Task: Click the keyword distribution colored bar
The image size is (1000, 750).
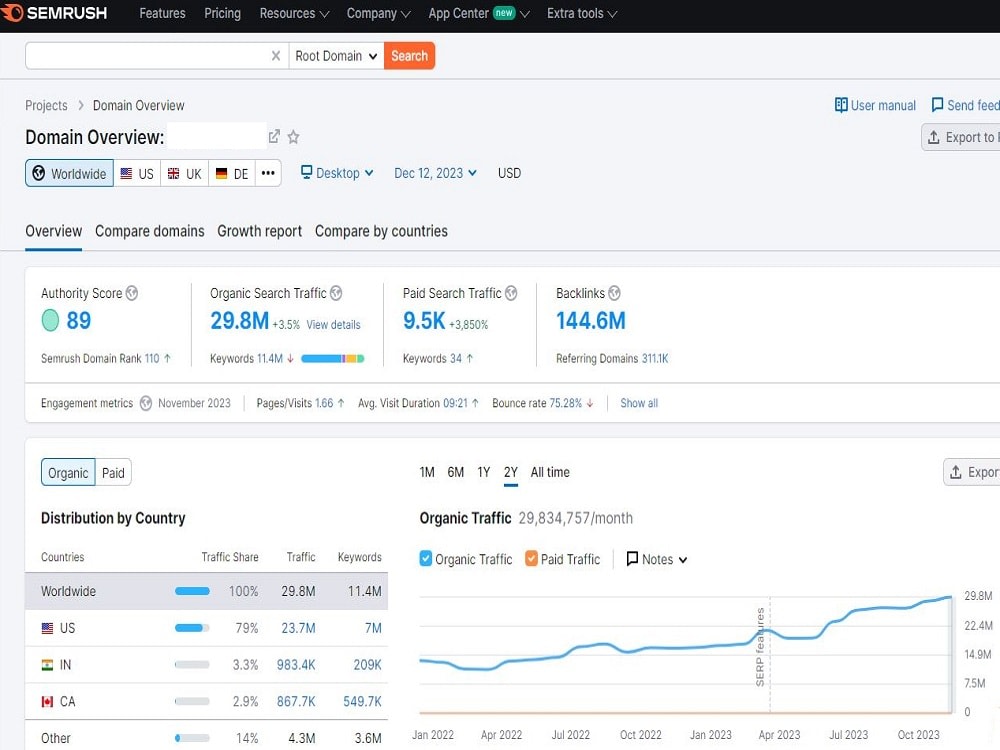Action: 332,358
